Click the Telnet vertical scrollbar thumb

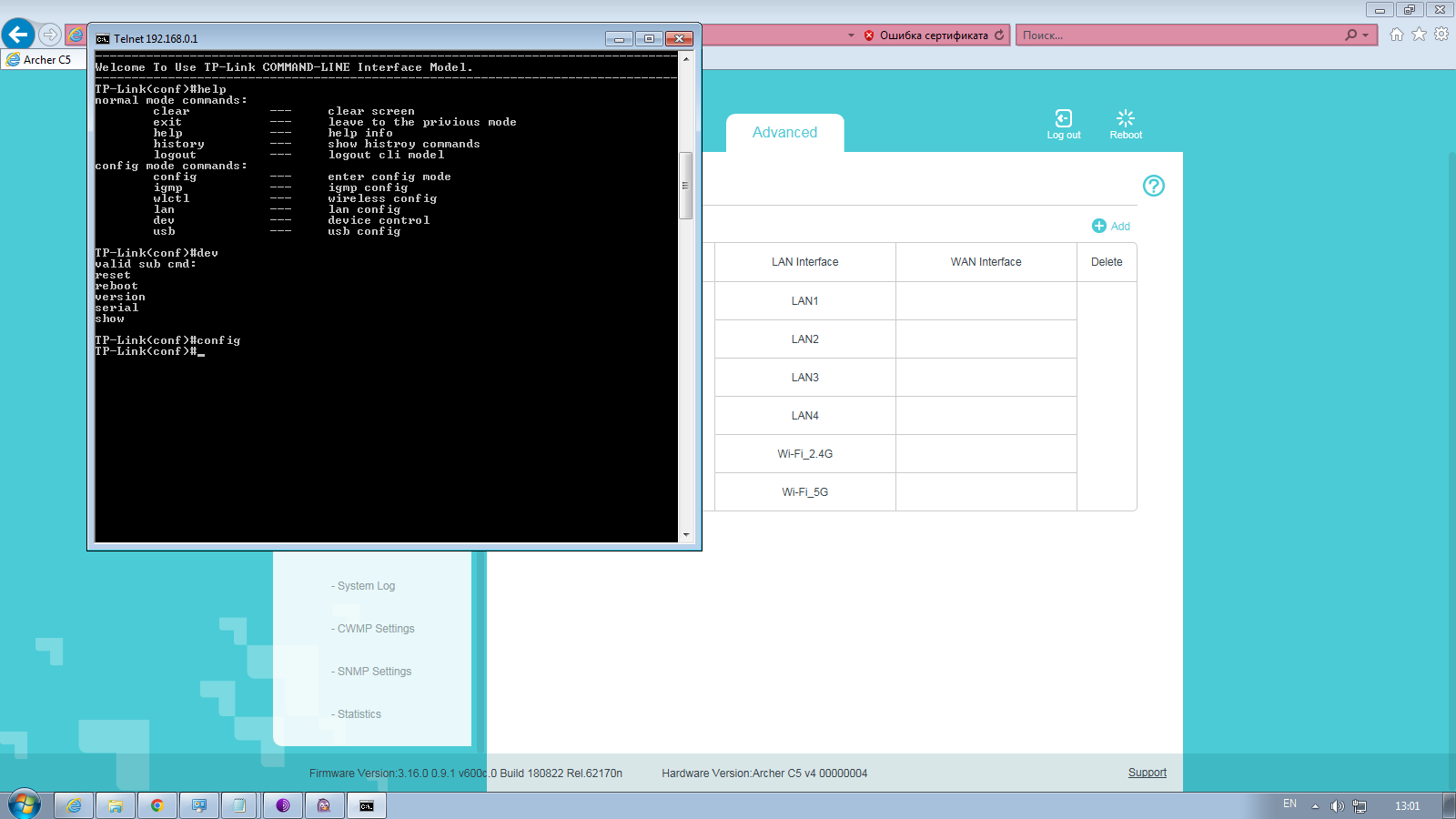tap(686, 186)
